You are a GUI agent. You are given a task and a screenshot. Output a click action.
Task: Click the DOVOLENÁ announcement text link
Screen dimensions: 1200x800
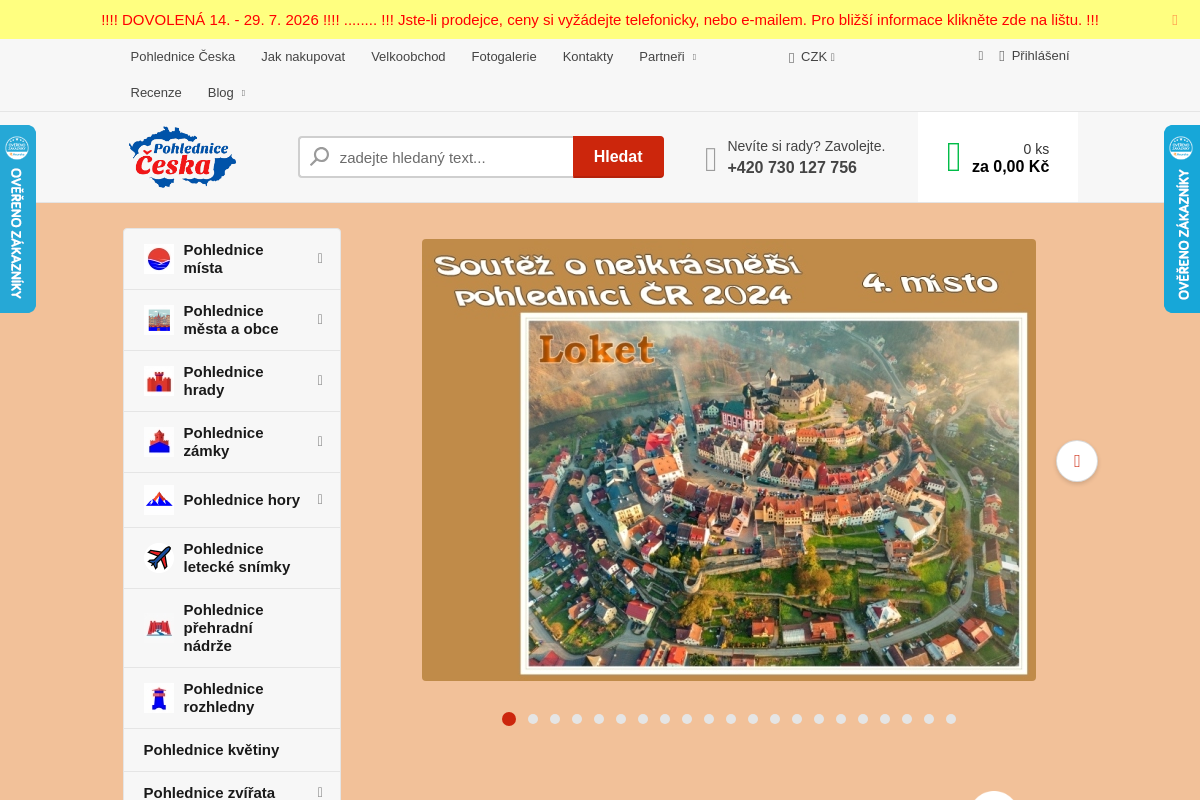pyautogui.click(x=600, y=20)
